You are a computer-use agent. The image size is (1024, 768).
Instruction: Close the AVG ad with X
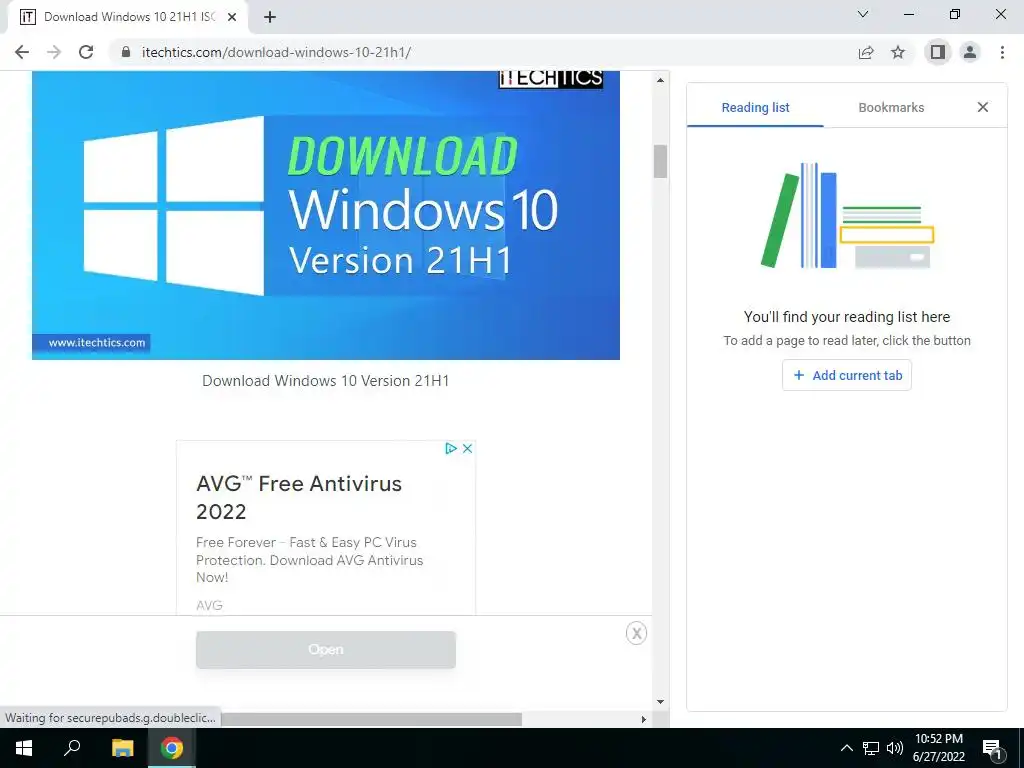(468, 449)
